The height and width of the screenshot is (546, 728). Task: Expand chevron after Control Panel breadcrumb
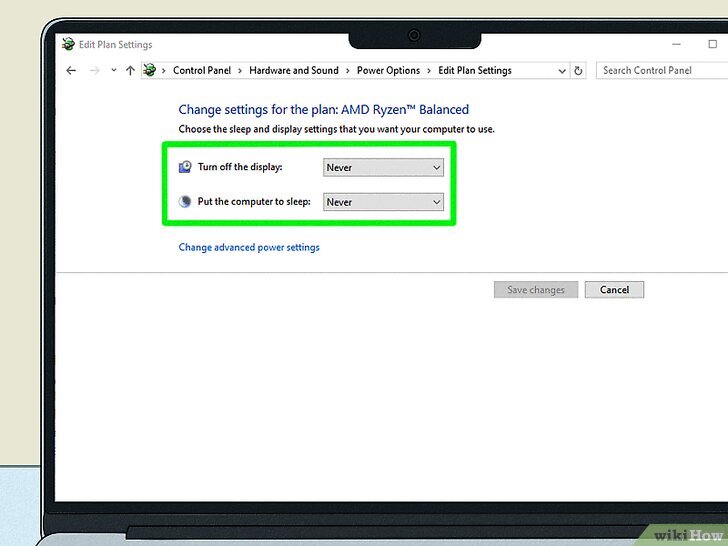(x=240, y=71)
